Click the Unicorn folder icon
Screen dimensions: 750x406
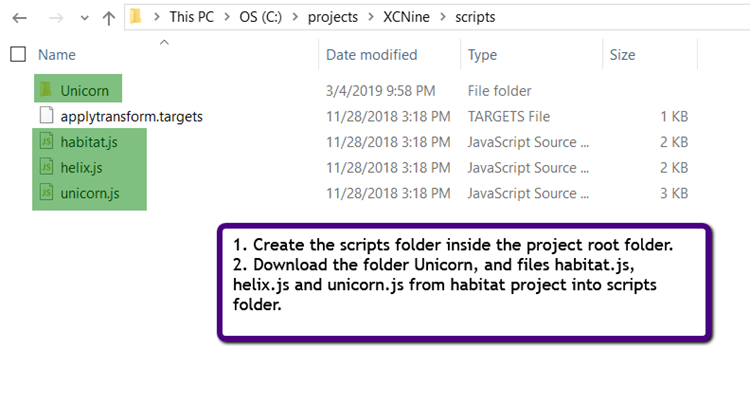coord(46,89)
